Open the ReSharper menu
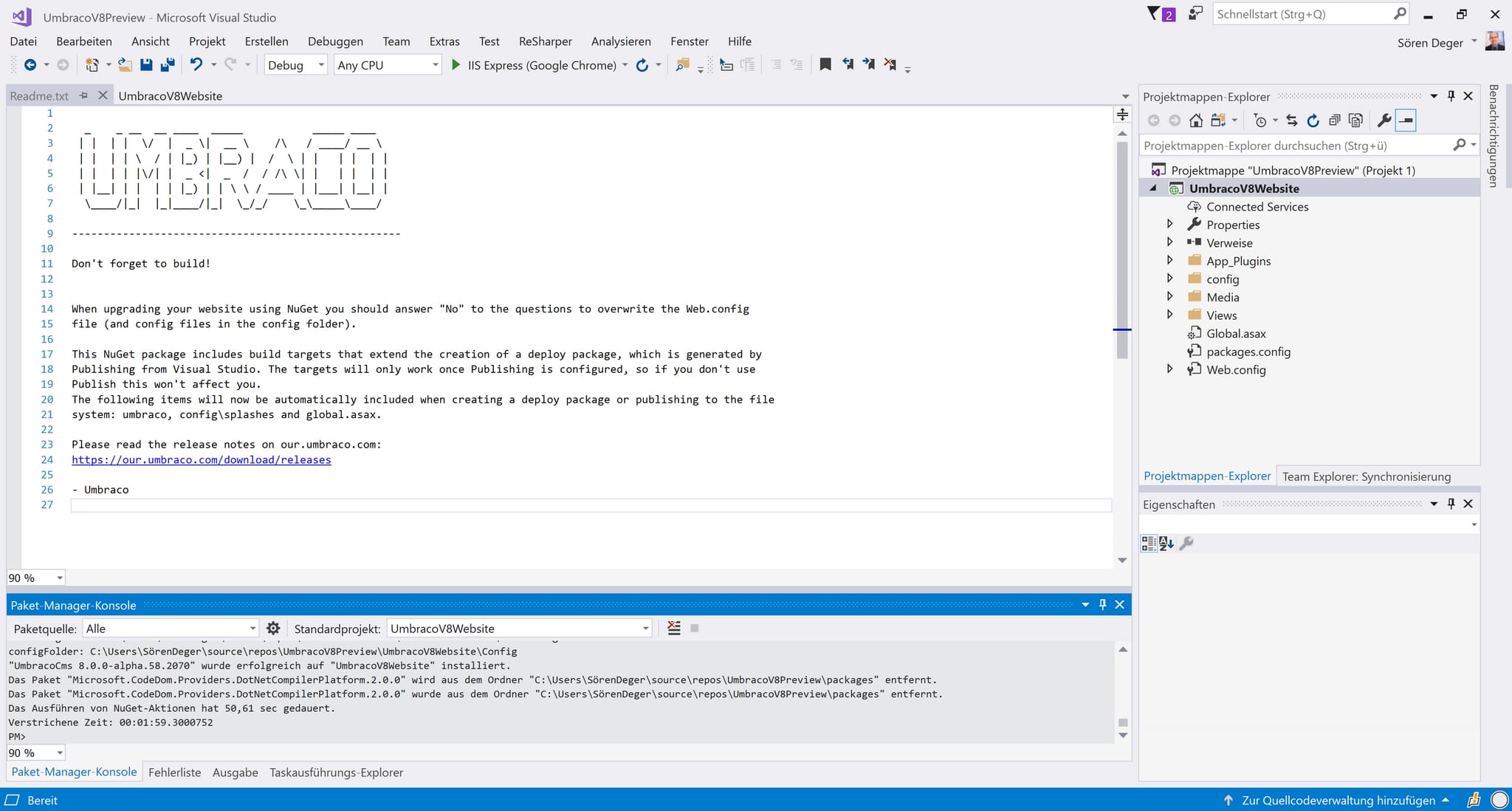Viewport: 1512px width, 811px height. tap(545, 41)
